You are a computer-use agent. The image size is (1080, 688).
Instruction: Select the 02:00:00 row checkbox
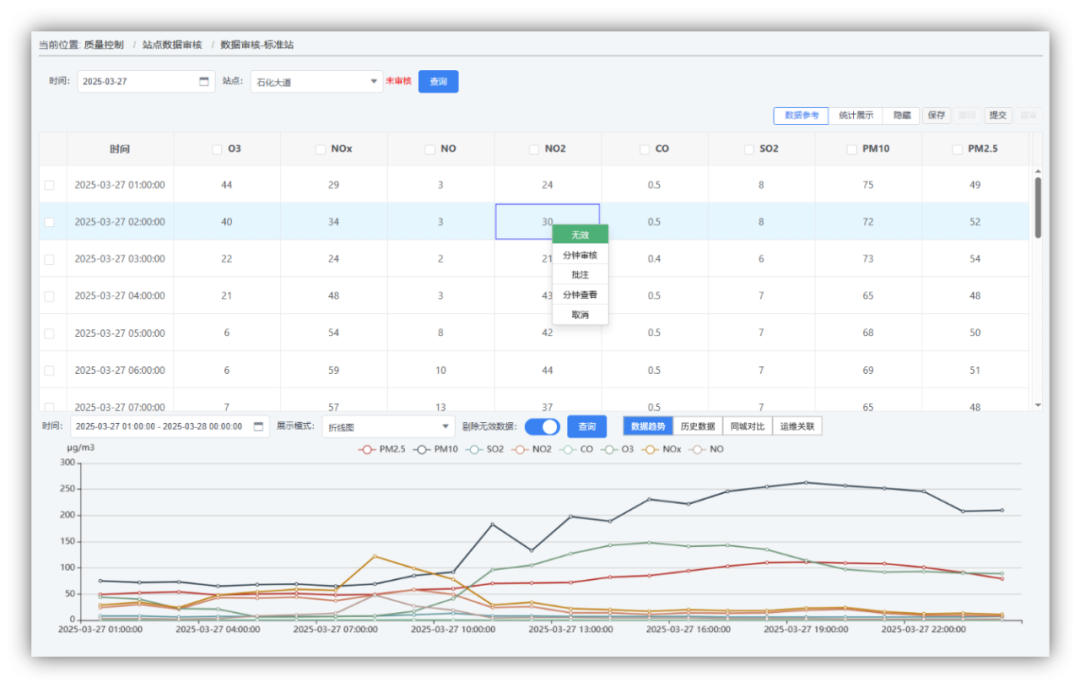click(50, 222)
